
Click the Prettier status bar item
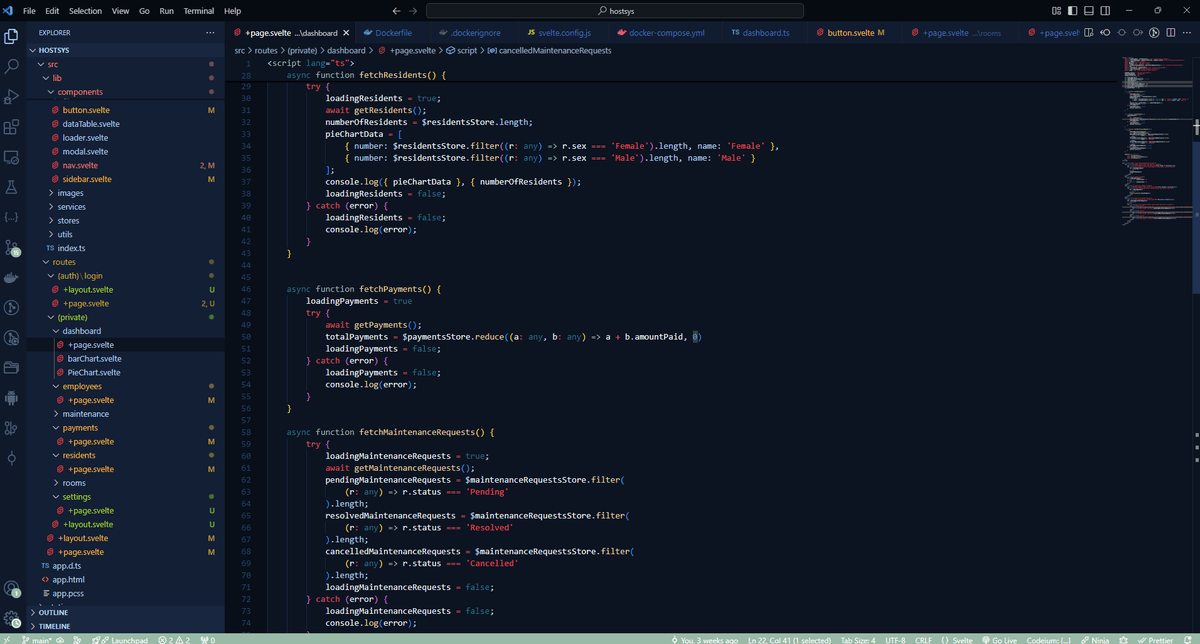1155,639
